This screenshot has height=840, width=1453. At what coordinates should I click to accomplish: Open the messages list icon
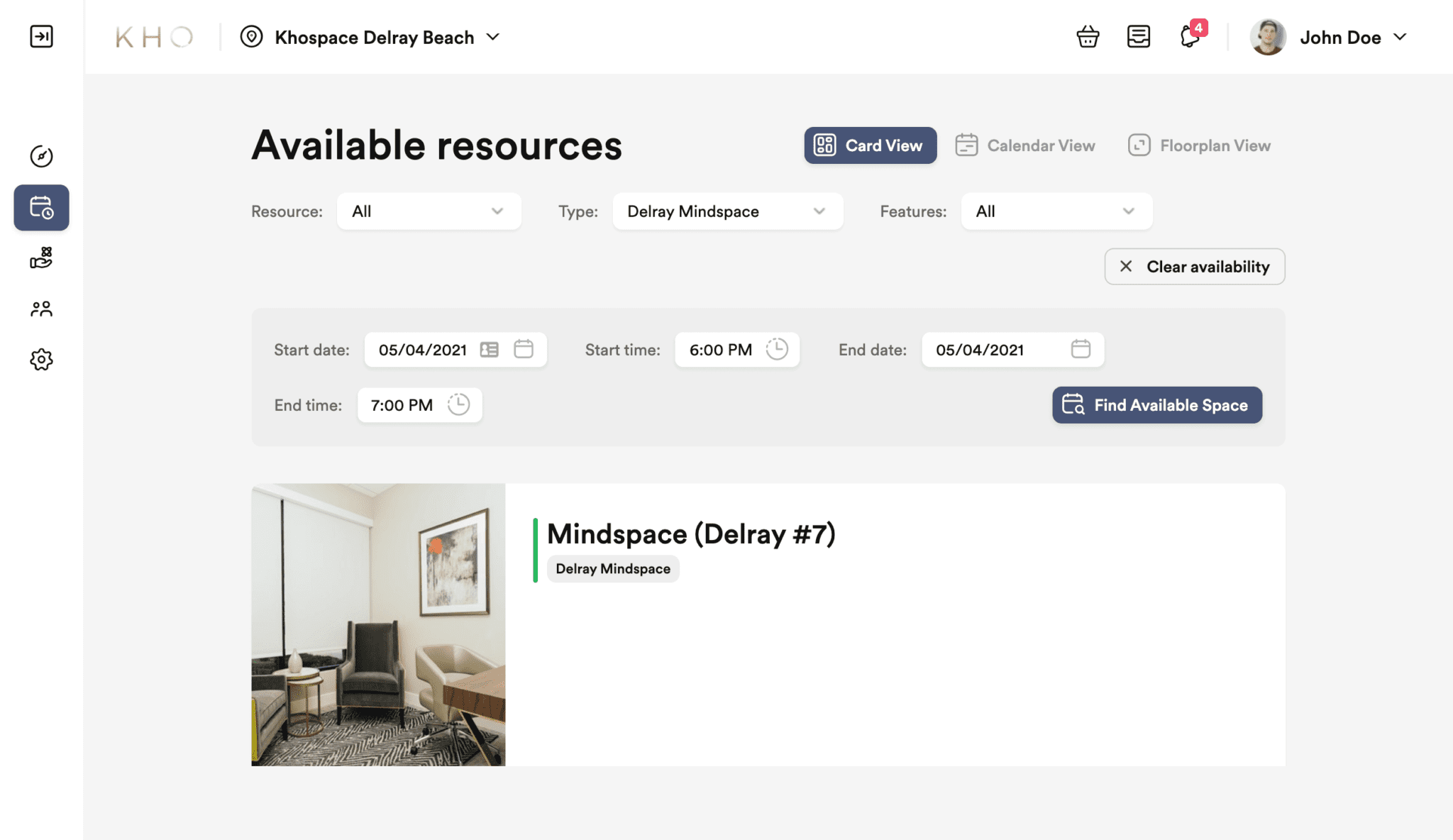click(x=1138, y=36)
